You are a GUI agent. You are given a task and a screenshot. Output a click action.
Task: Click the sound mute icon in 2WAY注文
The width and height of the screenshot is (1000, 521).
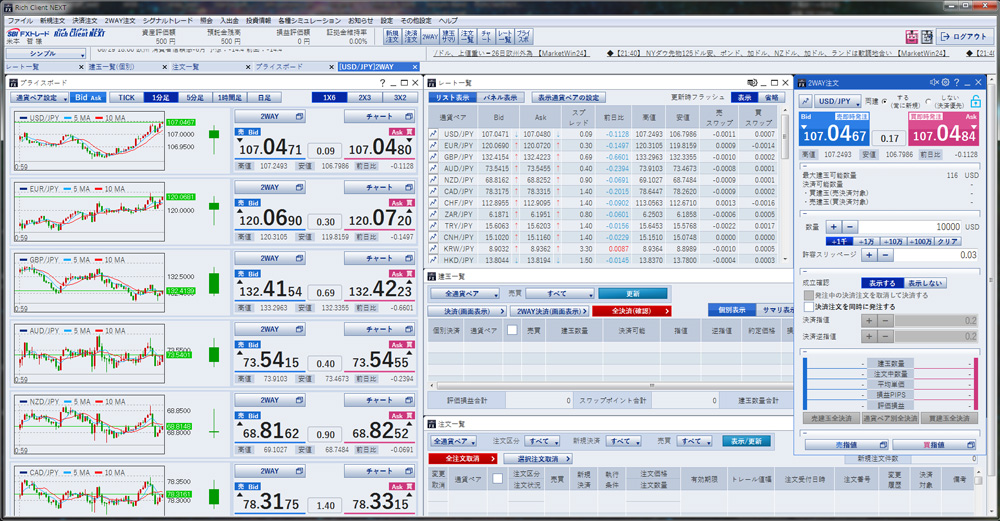tap(934, 82)
